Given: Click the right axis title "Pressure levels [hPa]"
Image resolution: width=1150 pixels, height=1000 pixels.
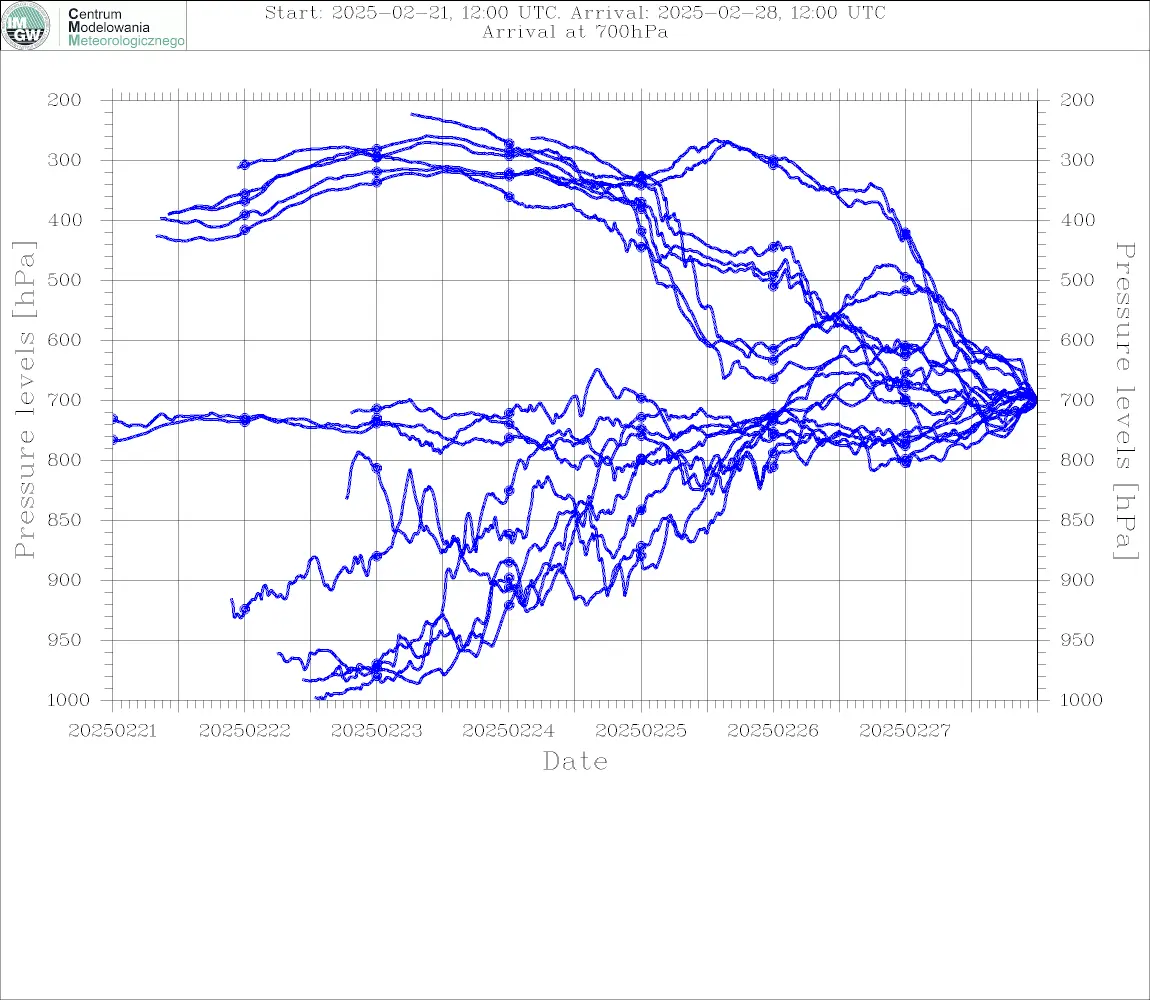Looking at the screenshot, I should click(1126, 401).
